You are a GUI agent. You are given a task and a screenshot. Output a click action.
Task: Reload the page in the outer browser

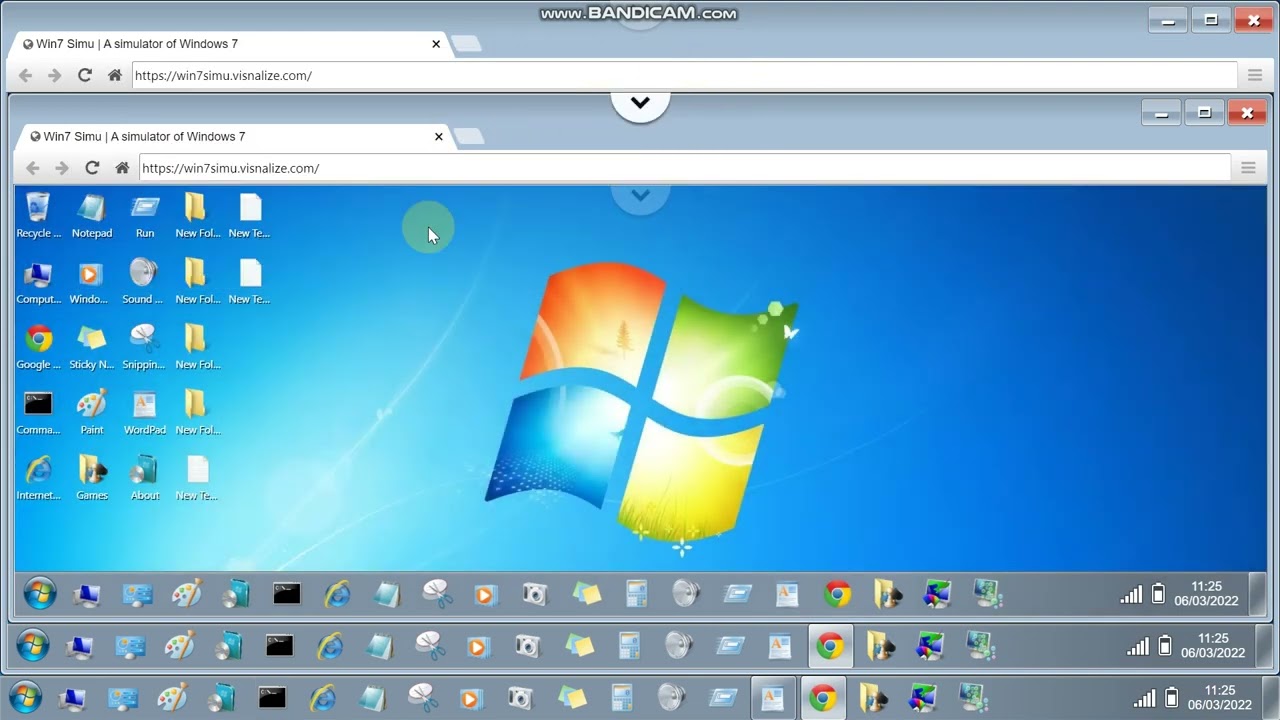pyautogui.click(x=85, y=75)
